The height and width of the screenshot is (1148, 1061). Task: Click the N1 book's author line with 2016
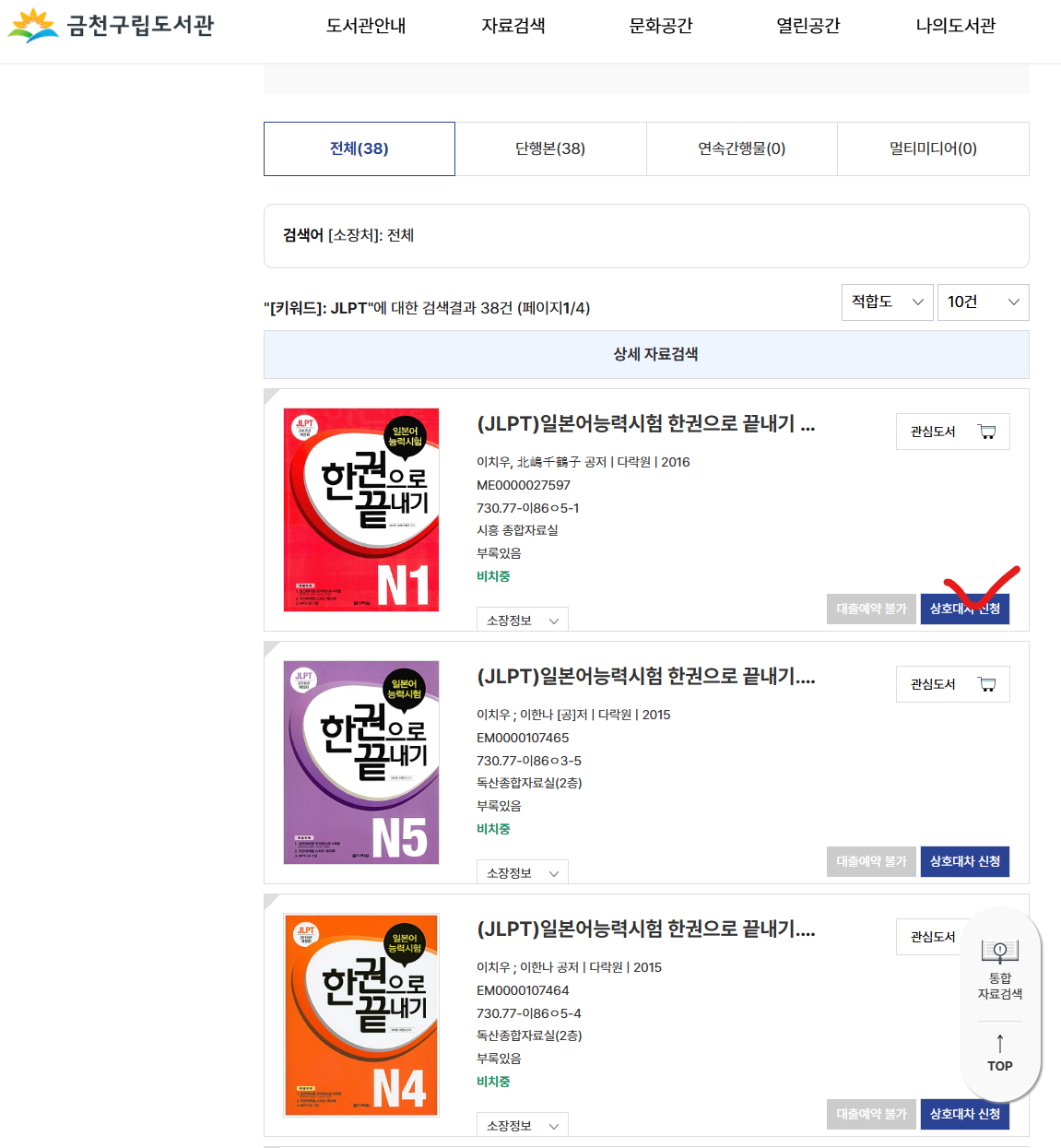pos(584,462)
